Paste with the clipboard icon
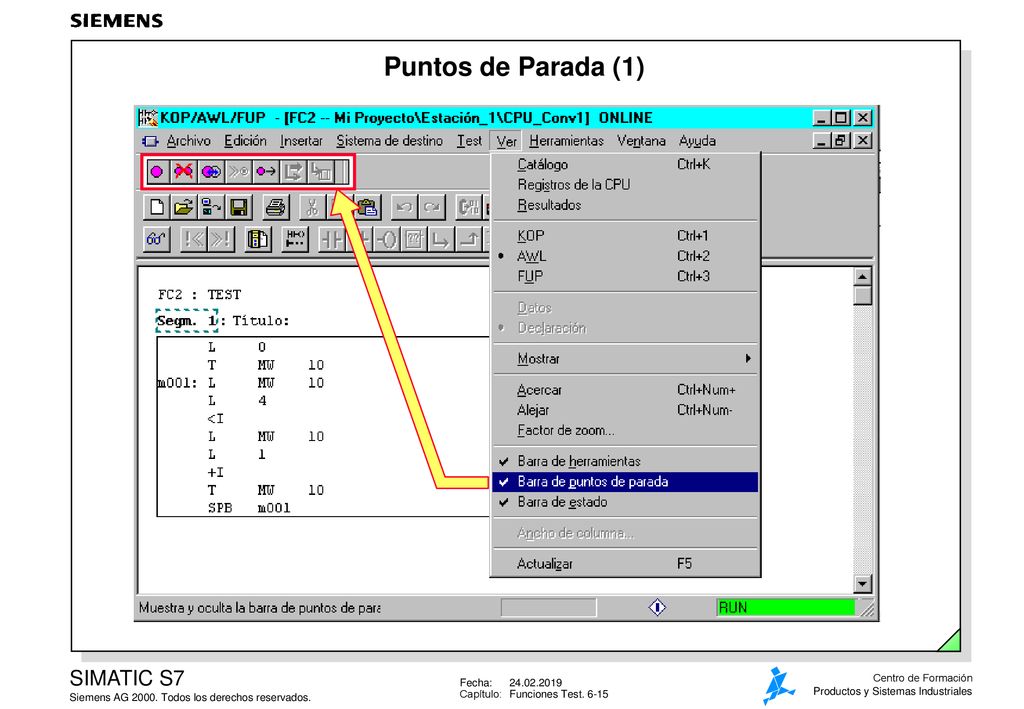Image resolution: width=1024 pixels, height=709 pixels. click(368, 208)
